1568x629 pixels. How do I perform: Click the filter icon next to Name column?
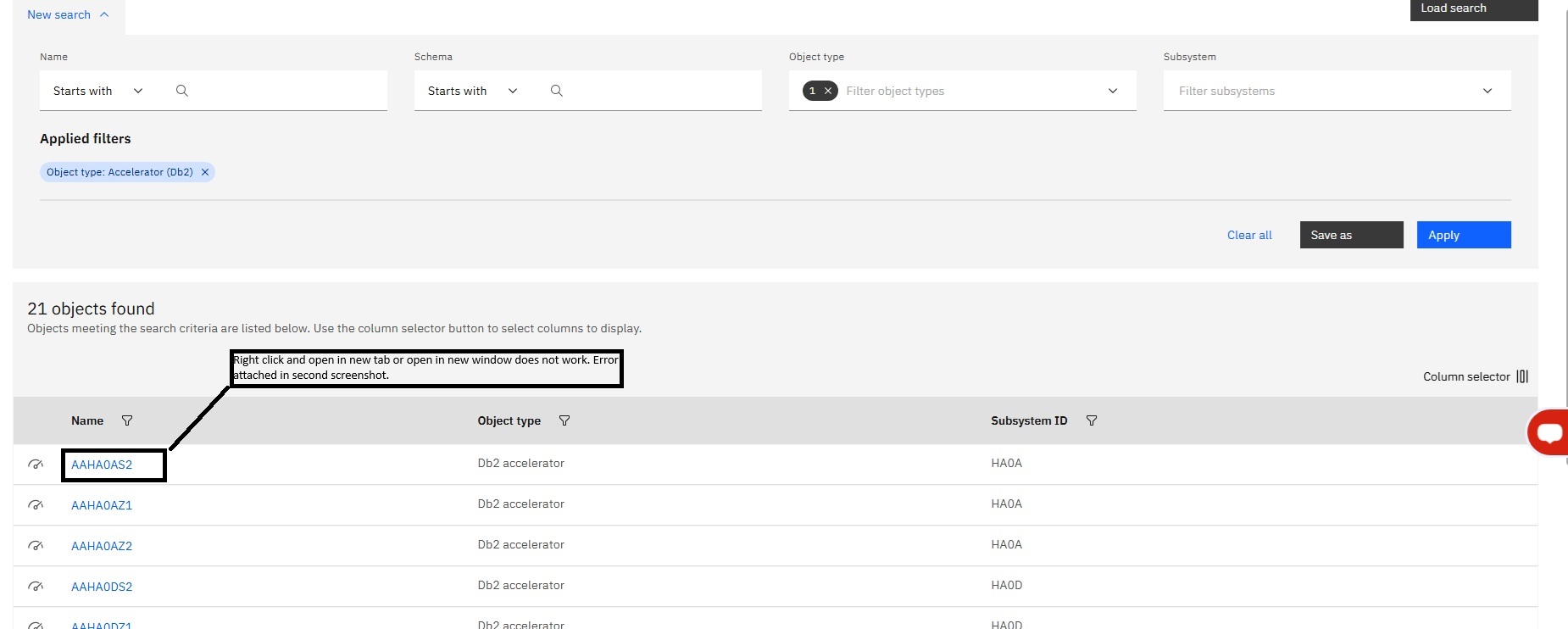click(127, 420)
